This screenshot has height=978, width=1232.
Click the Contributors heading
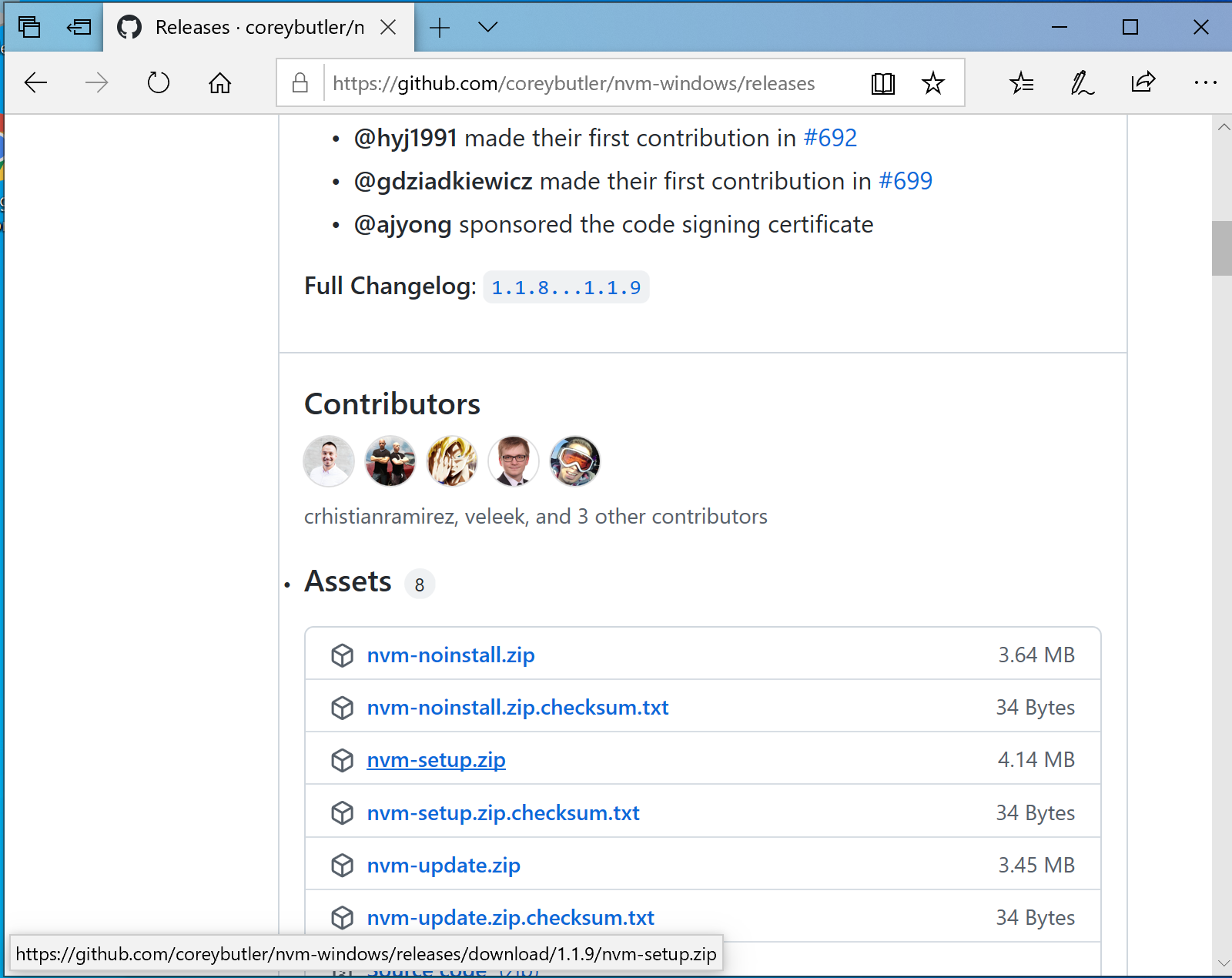[x=392, y=404]
